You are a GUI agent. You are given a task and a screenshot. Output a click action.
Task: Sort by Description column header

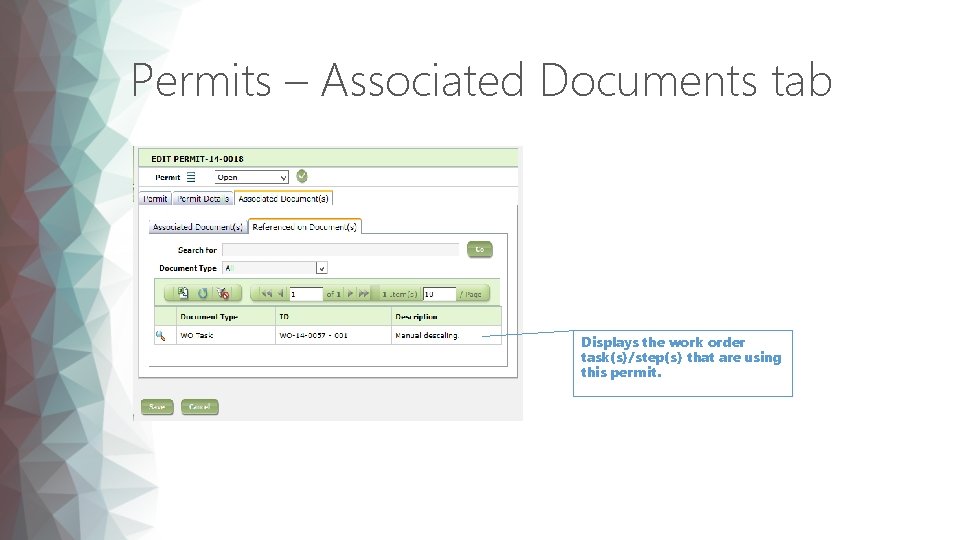pyautogui.click(x=446, y=317)
